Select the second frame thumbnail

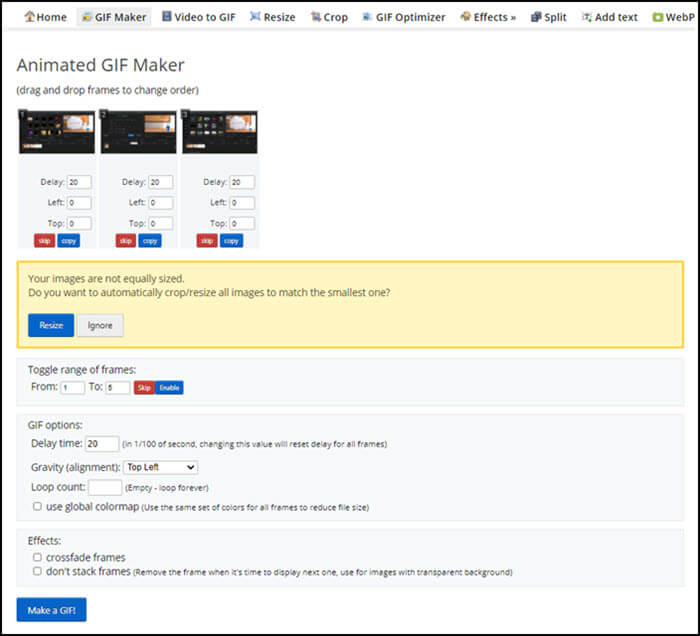(137, 131)
